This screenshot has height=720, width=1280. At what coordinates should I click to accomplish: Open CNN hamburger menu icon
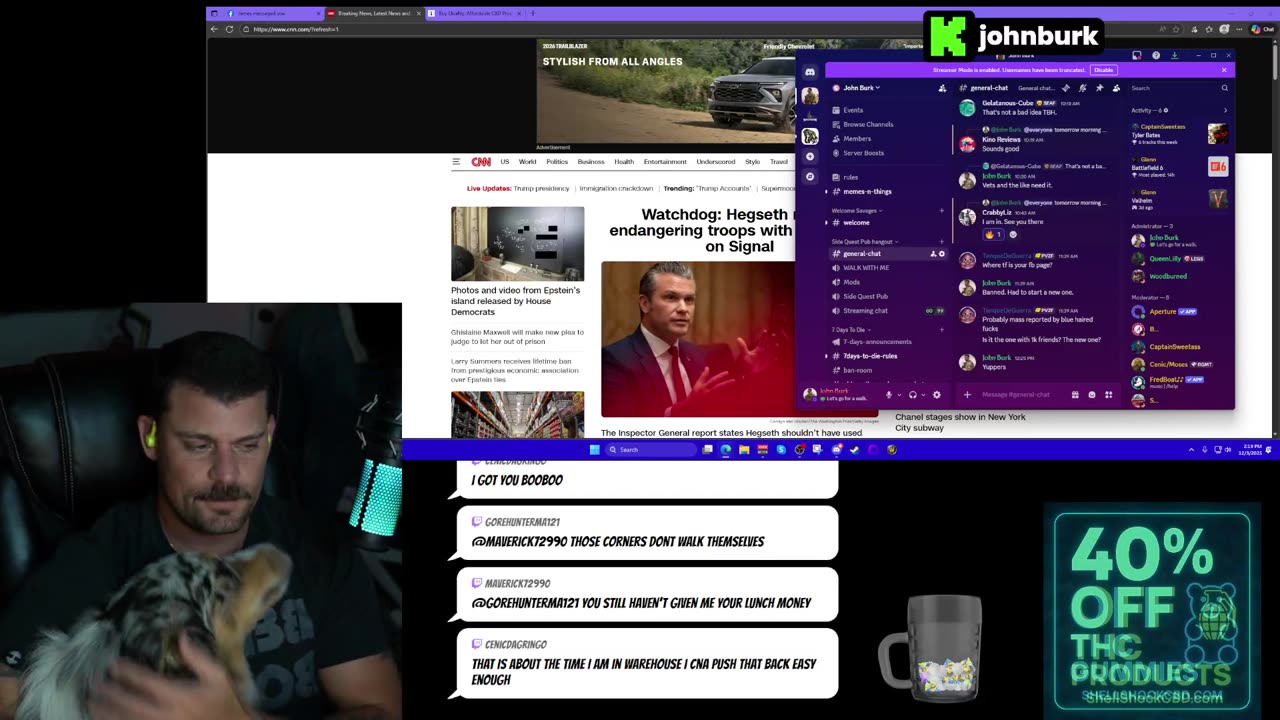click(456, 162)
